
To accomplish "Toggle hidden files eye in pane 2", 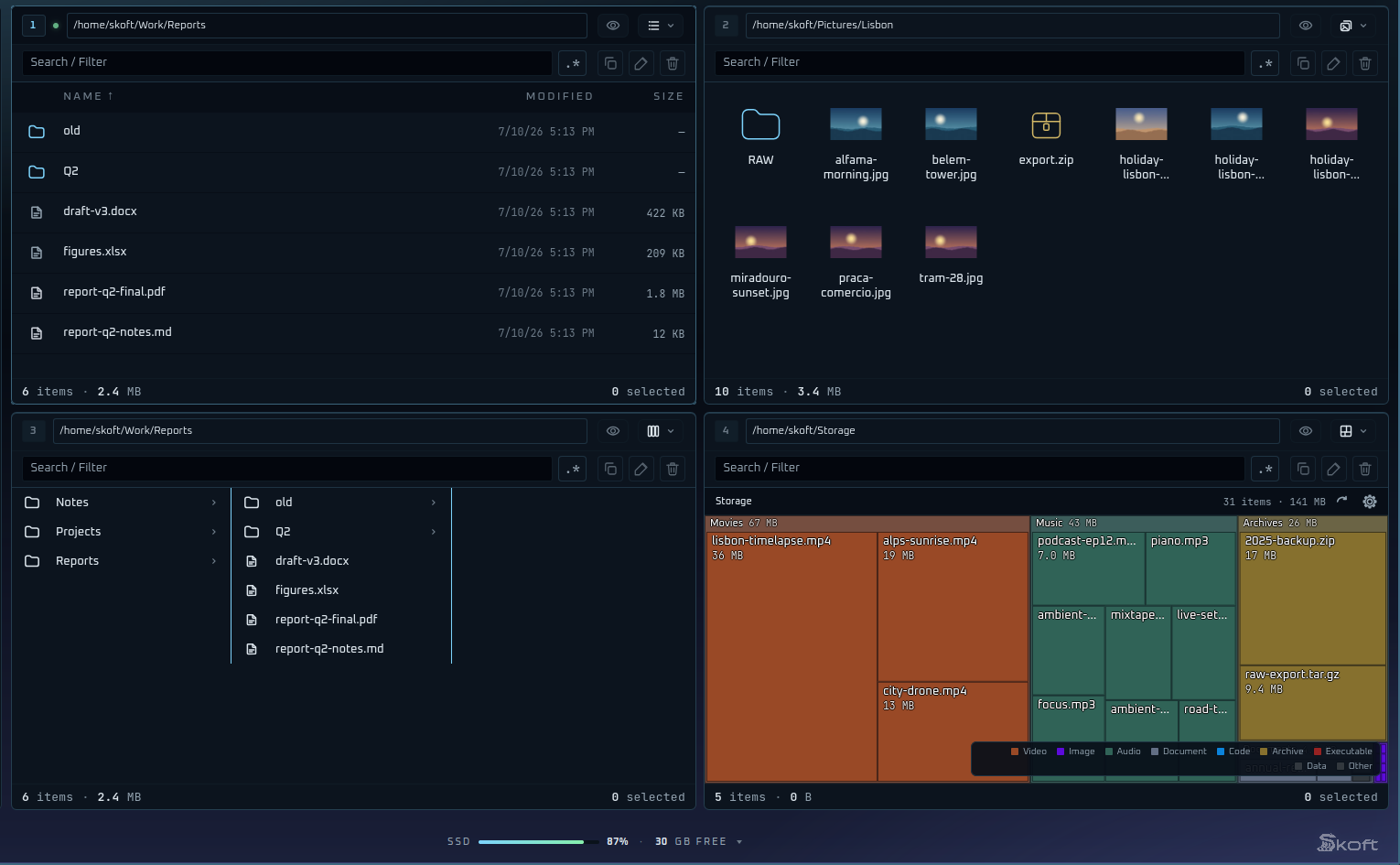I will tap(1306, 26).
